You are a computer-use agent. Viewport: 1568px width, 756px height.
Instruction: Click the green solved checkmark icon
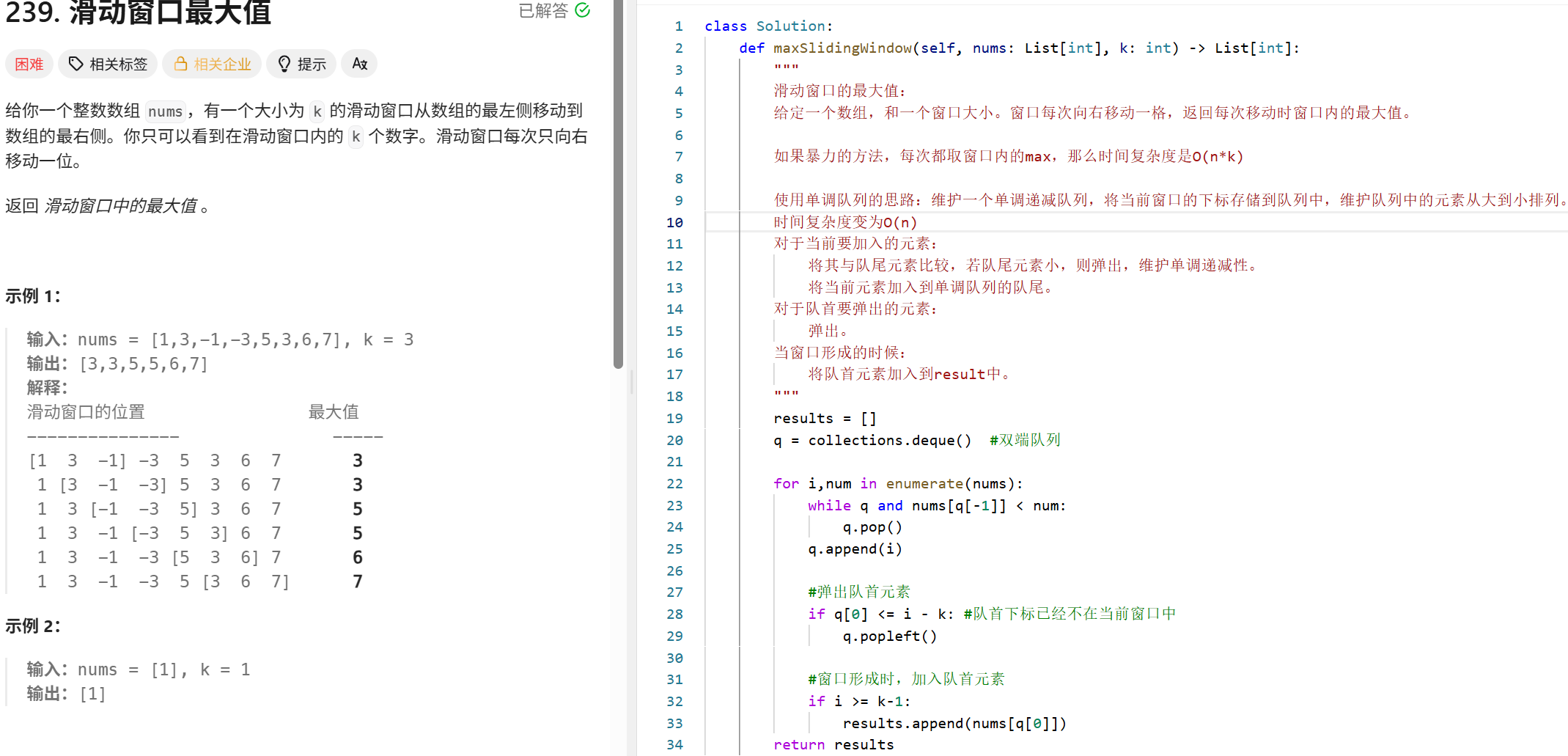583,10
